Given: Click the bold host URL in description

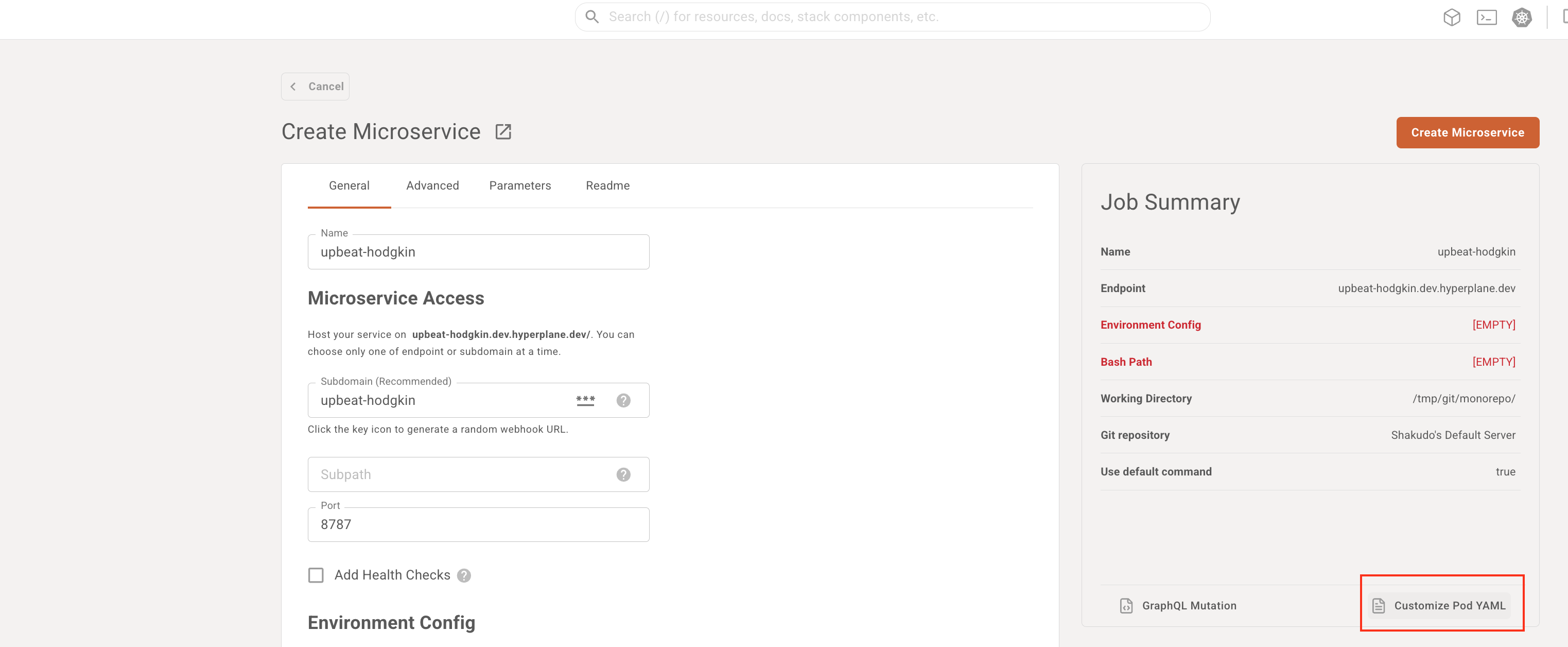Looking at the screenshot, I should click(501, 334).
